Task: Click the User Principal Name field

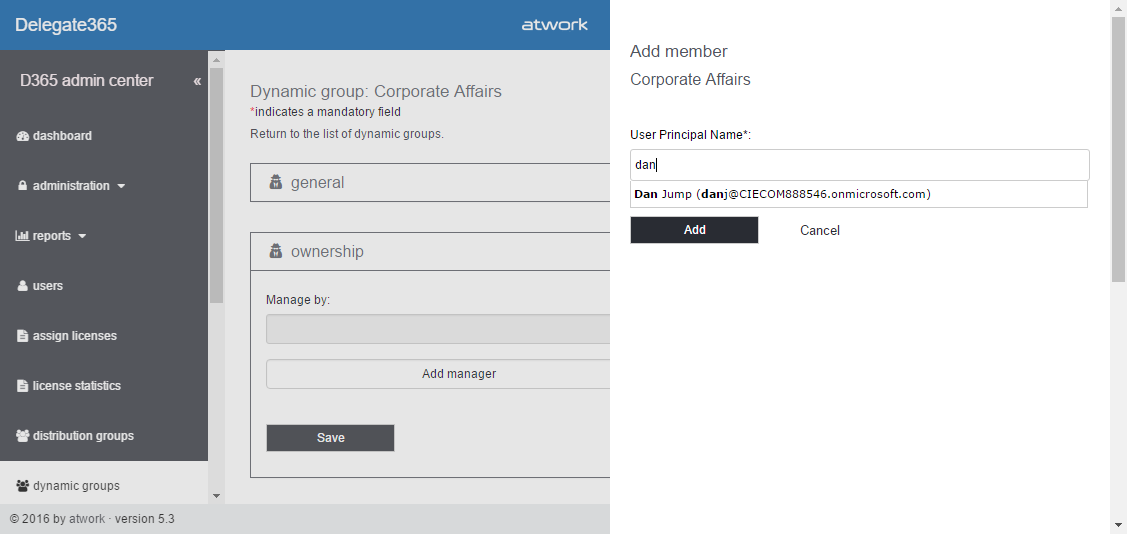Action: point(859,165)
